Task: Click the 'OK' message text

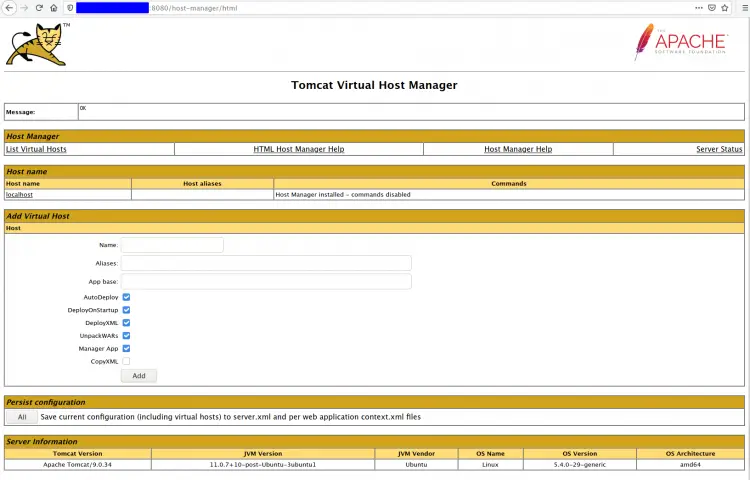Action: coord(83,108)
